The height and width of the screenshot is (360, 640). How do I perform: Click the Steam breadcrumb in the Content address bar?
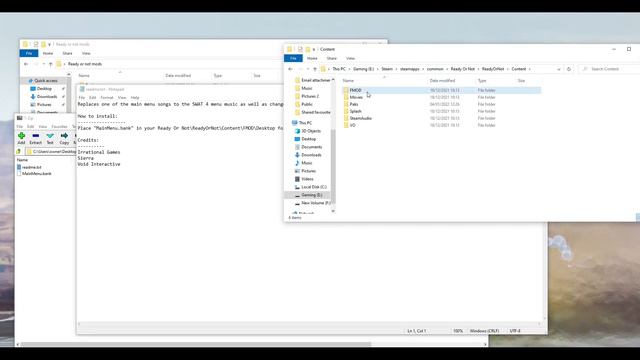pos(387,69)
